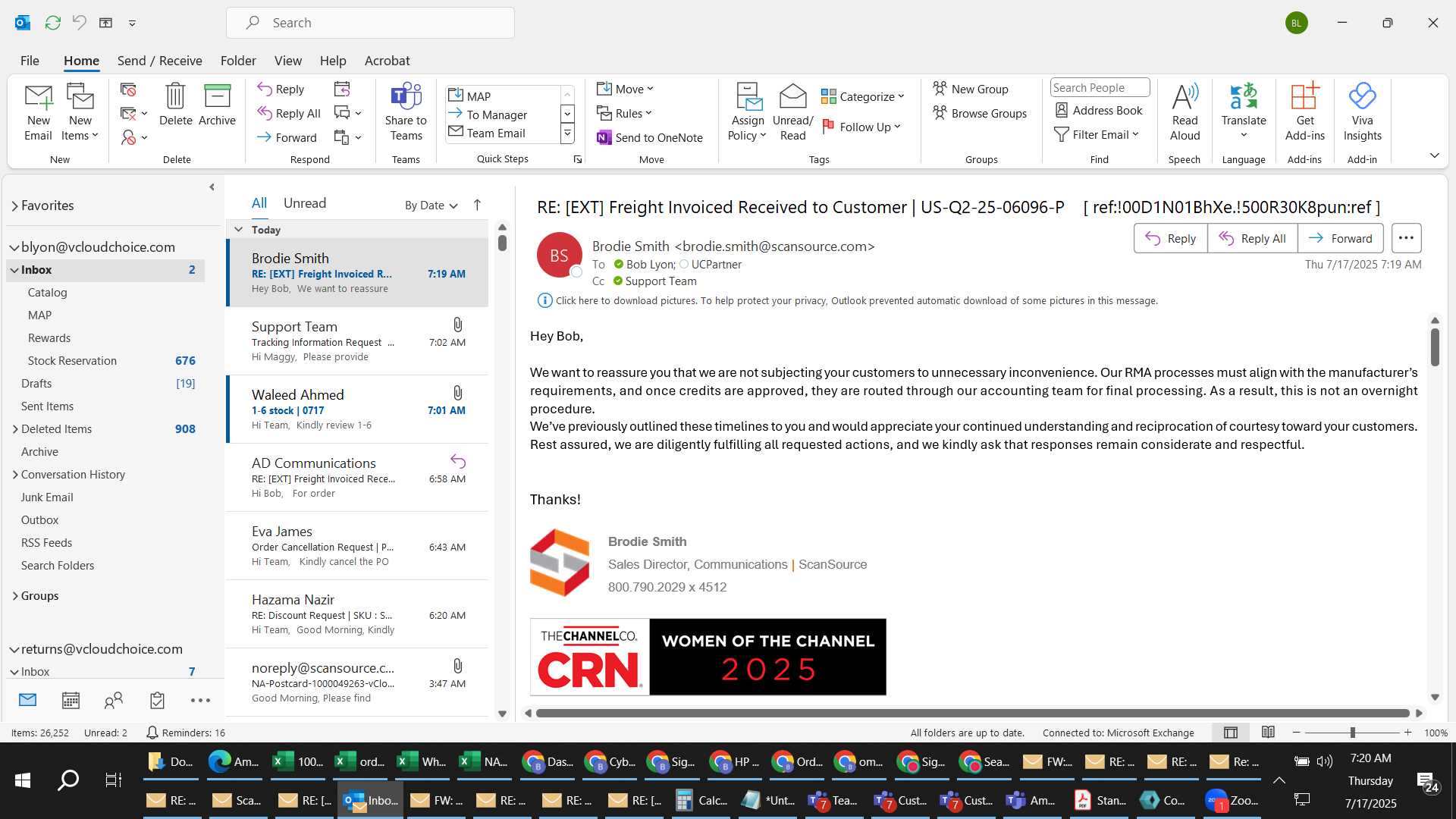Open the Move dropdown in ribbon
This screenshot has height=819, width=1456.
pyautogui.click(x=625, y=89)
